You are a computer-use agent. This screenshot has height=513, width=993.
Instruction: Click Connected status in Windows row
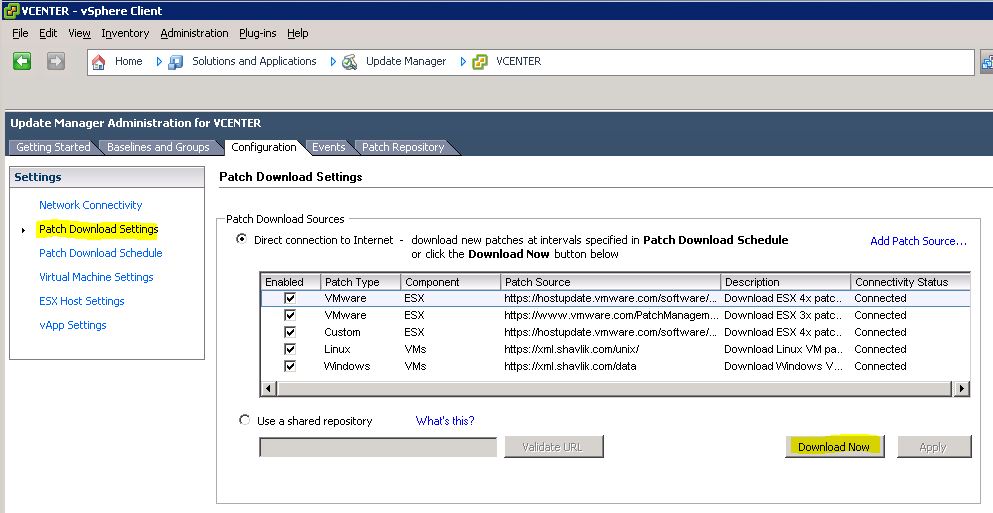[x=880, y=367]
